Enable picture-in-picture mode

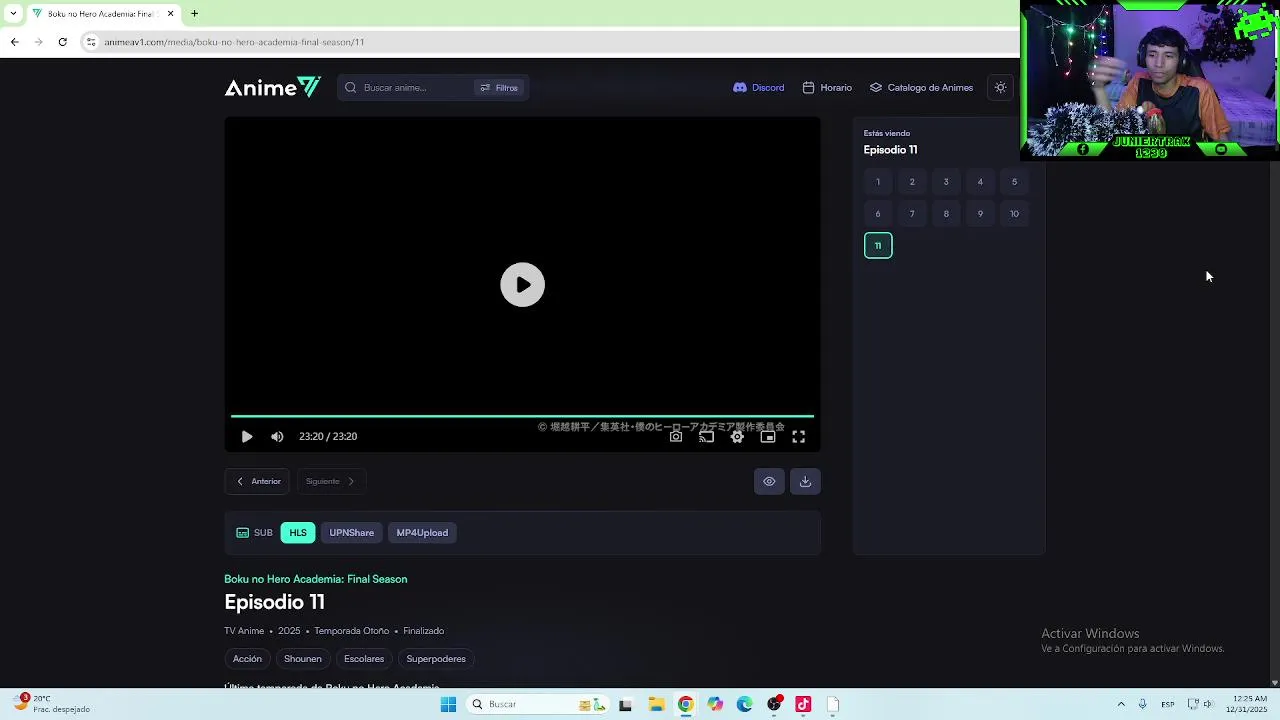tap(768, 437)
